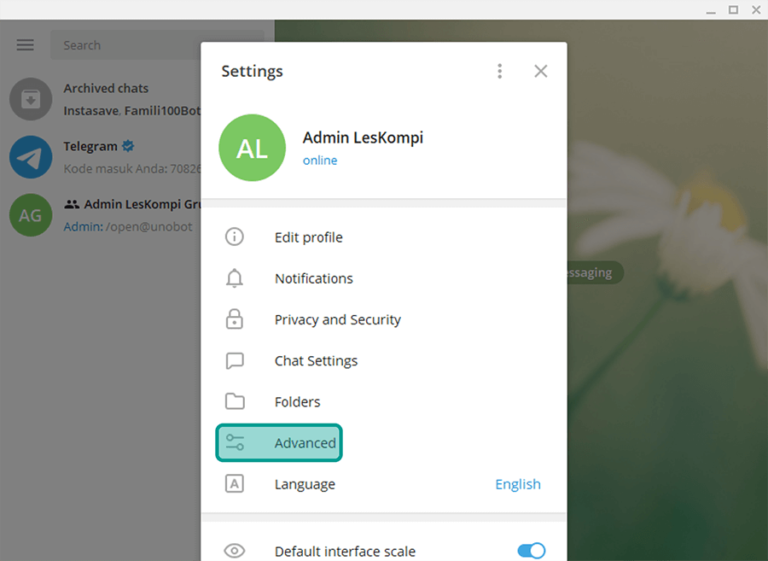Screen dimensions: 768x561
Task: Click the group members icon beside Admin LesKompi
Action: point(72,204)
